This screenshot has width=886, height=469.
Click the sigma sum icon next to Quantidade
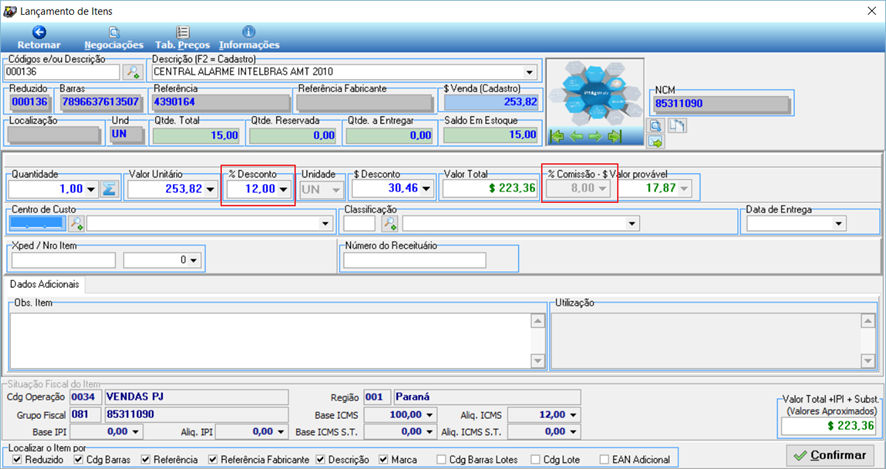point(109,189)
